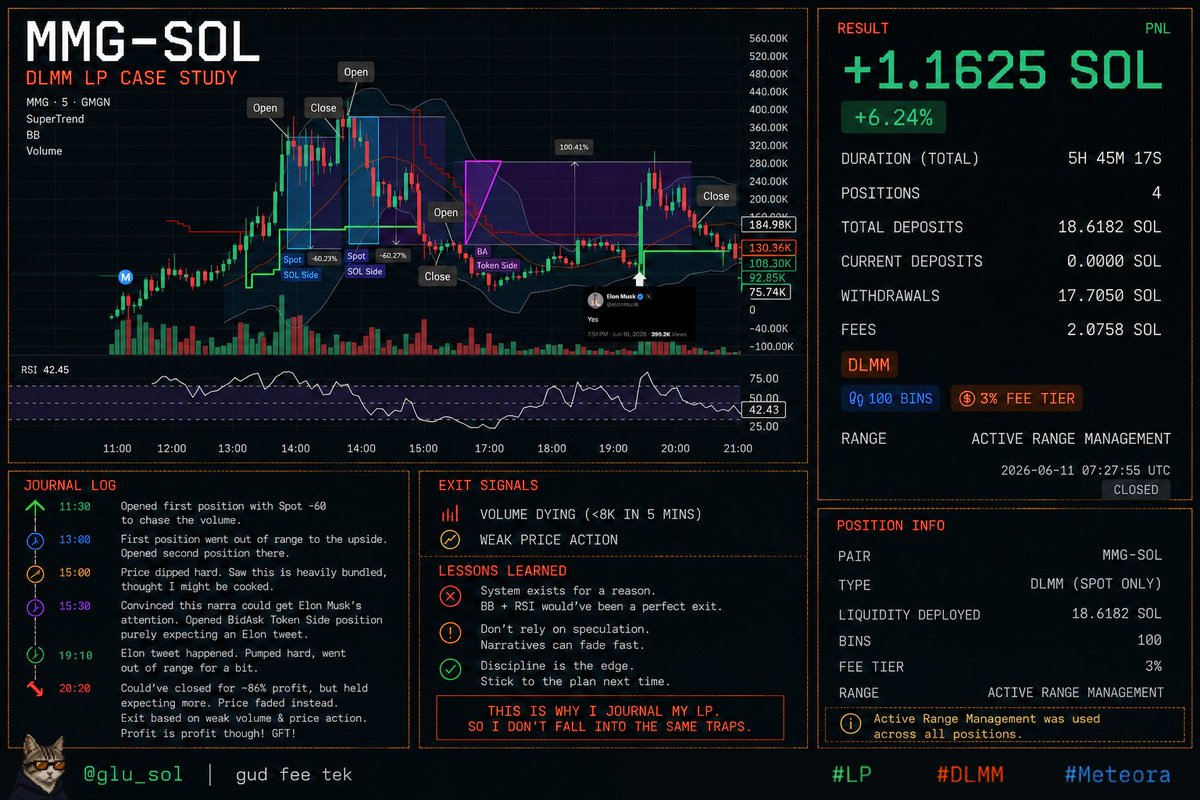Click the info icon in Active Range note
Image resolution: width=1200 pixels, height=800 pixels.
(849, 725)
